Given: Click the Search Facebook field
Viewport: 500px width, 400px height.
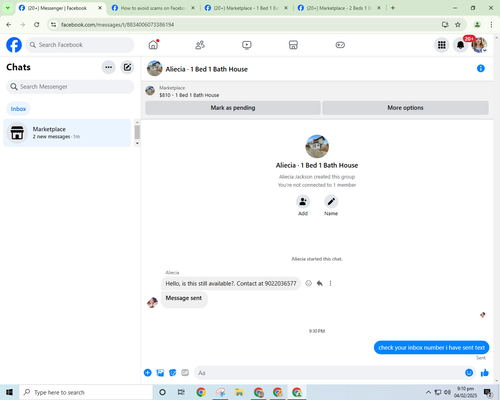Looking at the screenshot, I should click(x=80, y=45).
